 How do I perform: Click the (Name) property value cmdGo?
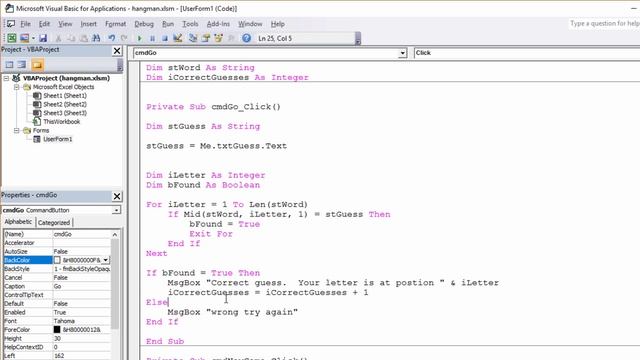pyautogui.click(x=82, y=234)
